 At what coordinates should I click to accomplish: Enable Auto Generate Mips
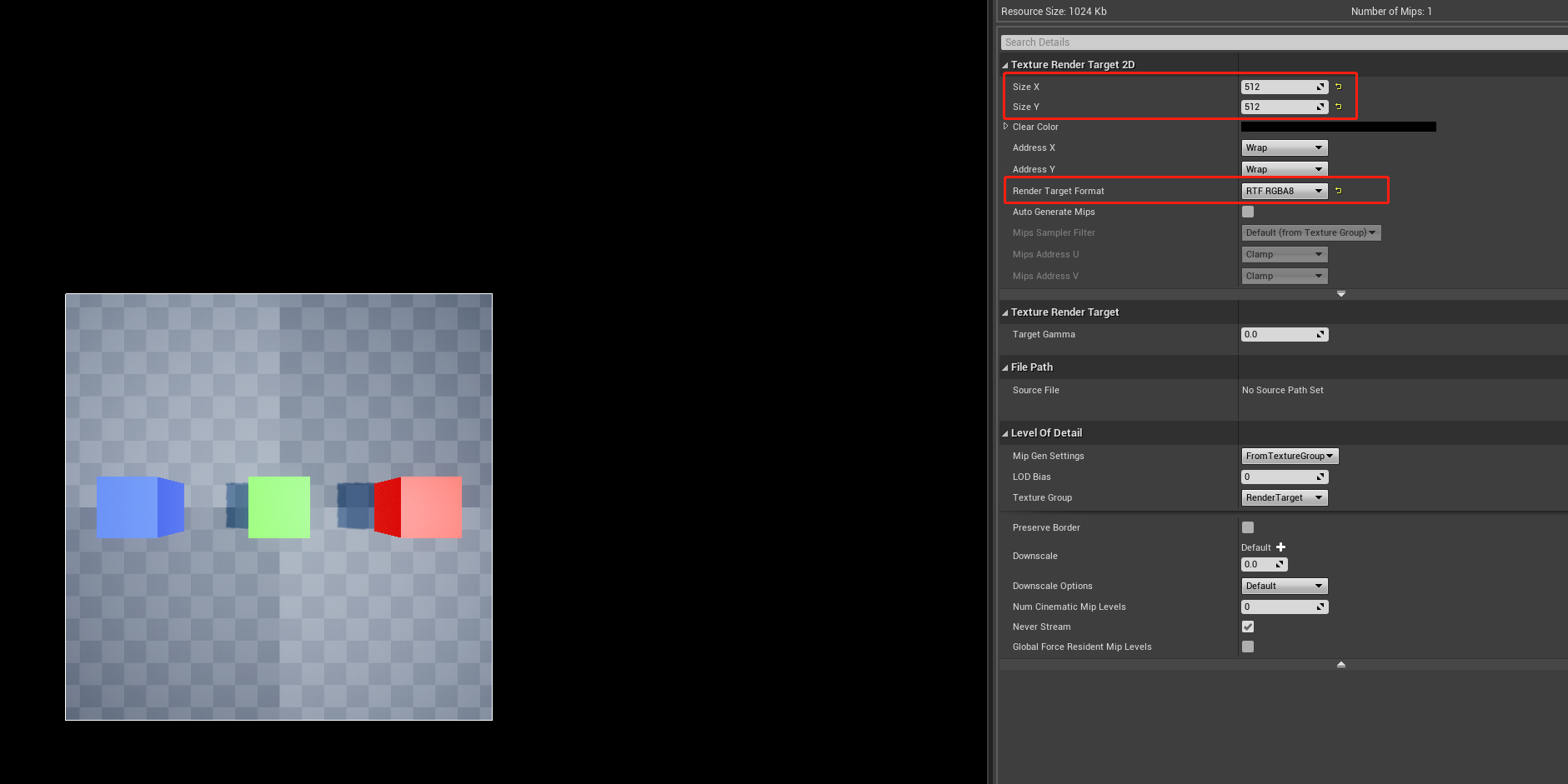point(1247,212)
